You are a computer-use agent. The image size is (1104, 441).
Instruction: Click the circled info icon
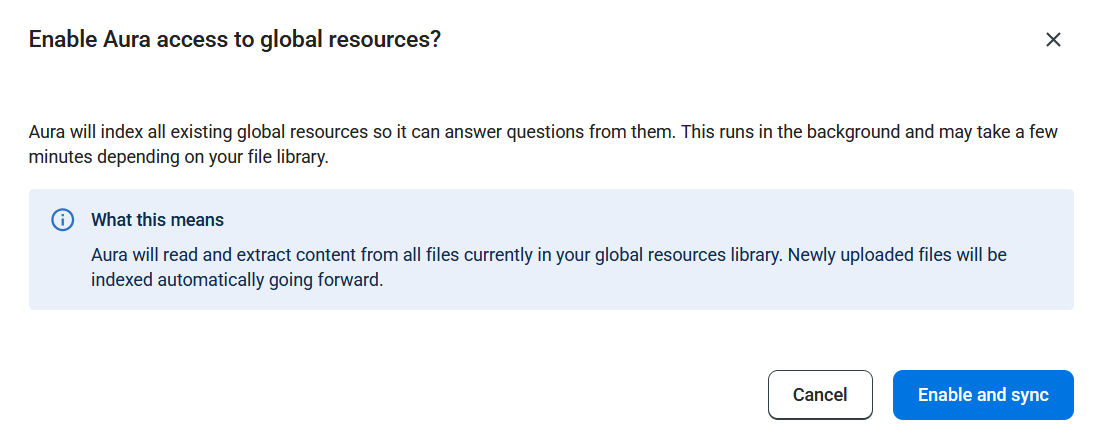coord(63,220)
